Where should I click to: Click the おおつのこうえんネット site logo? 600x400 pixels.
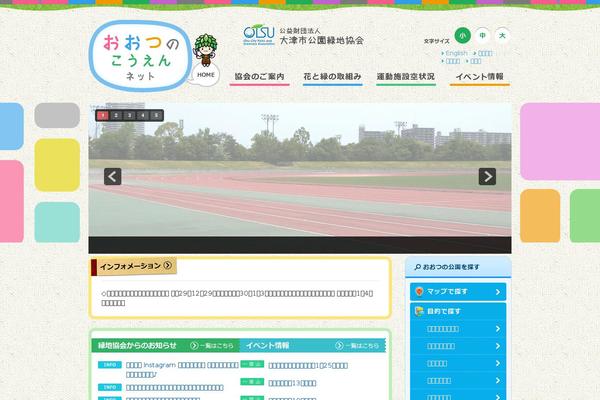pos(140,56)
